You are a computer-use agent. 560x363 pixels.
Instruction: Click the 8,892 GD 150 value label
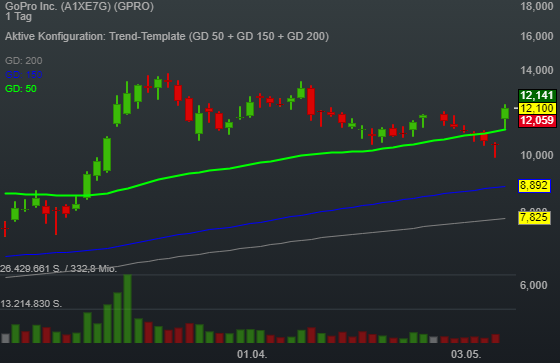pos(534,185)
